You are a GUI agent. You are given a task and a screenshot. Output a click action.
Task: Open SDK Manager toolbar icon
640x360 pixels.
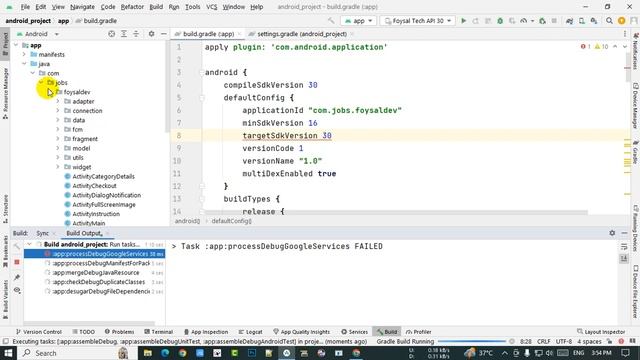(x=594, y=21)
